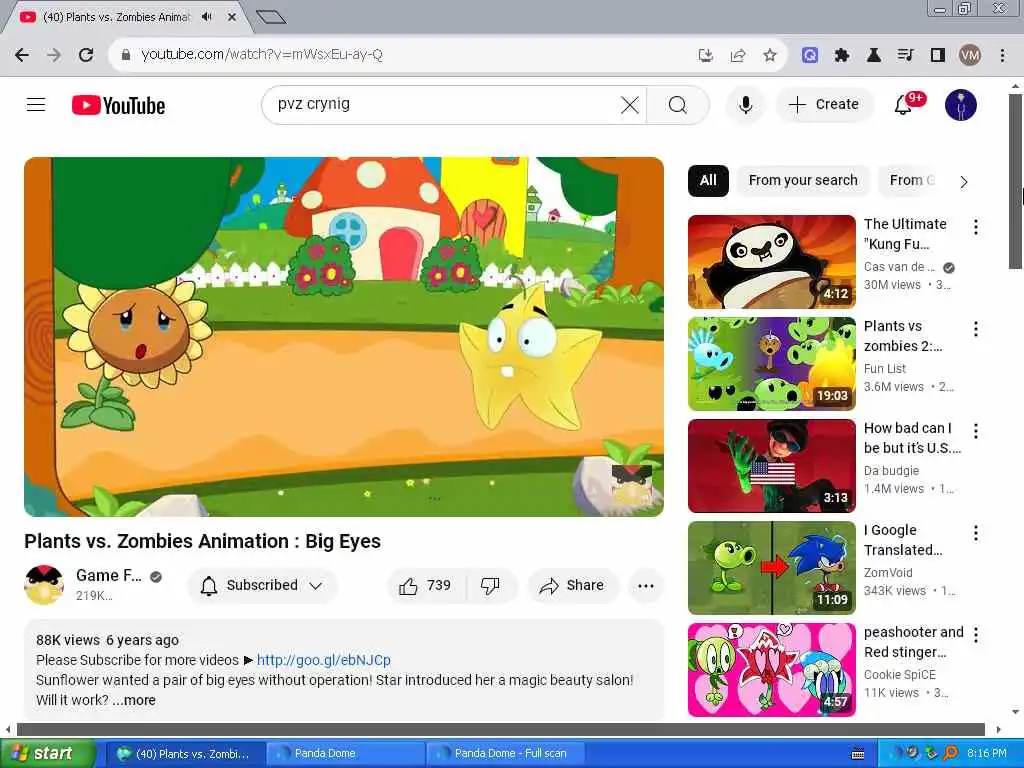This screenshot has width=1024, height=768.
Task: Go forward with the browser forward arrow
Action: click(x=54, y=55)
